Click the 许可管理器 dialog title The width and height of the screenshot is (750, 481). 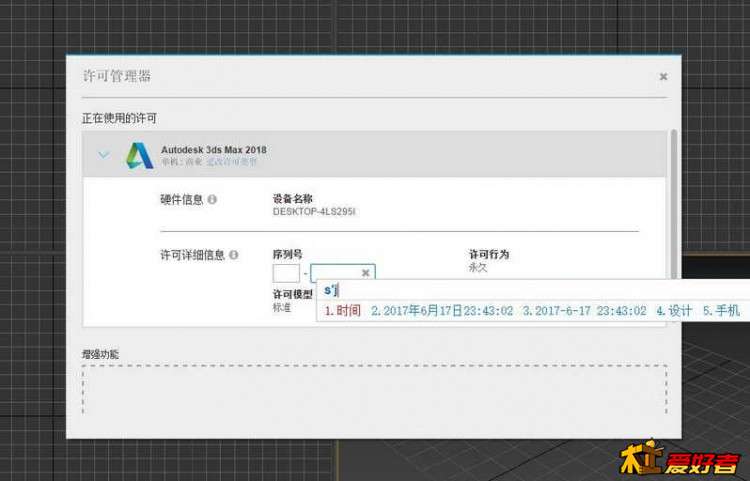[117, 76]
